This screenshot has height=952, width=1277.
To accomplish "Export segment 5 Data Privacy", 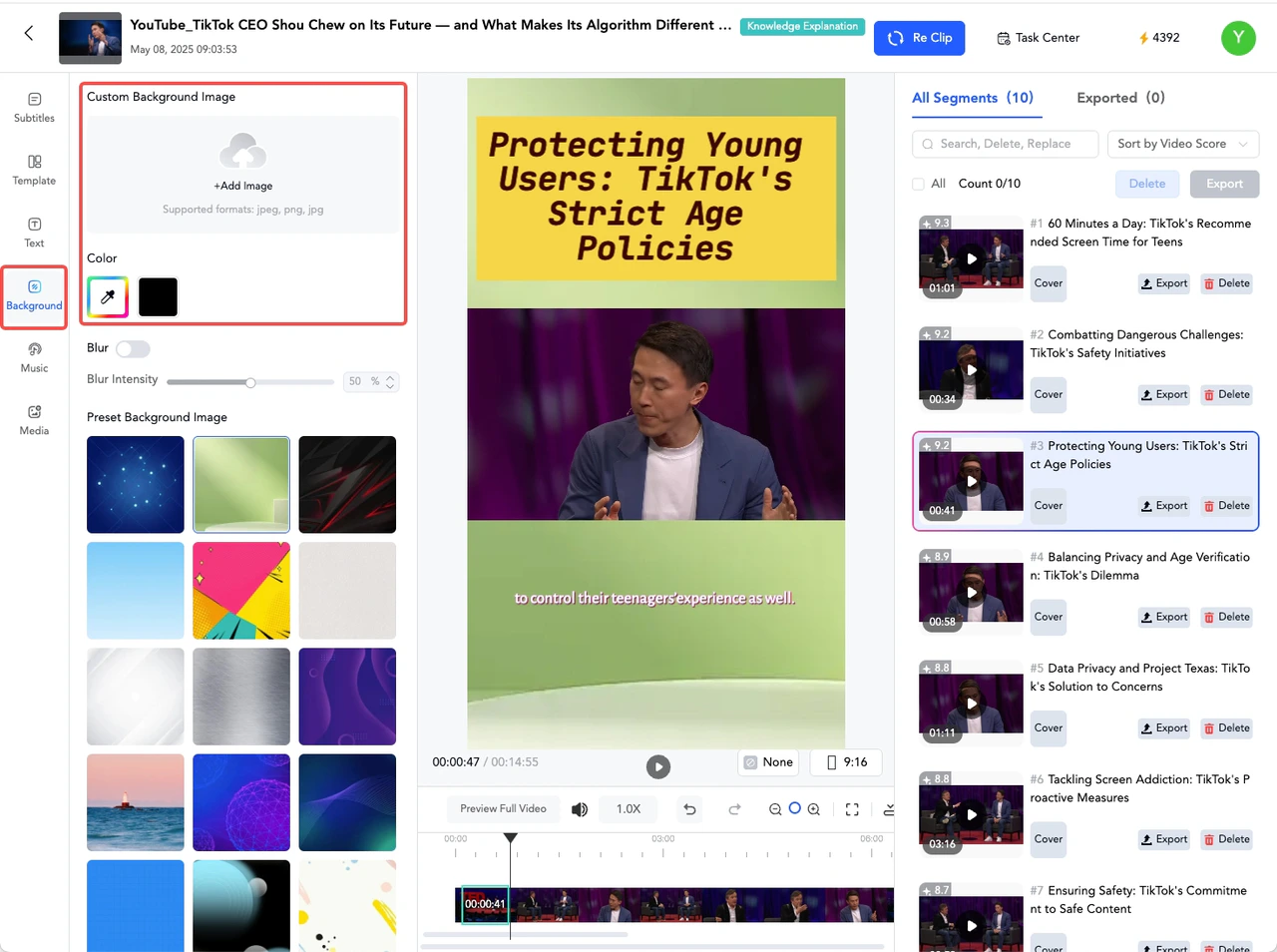I will point(1164,728).
